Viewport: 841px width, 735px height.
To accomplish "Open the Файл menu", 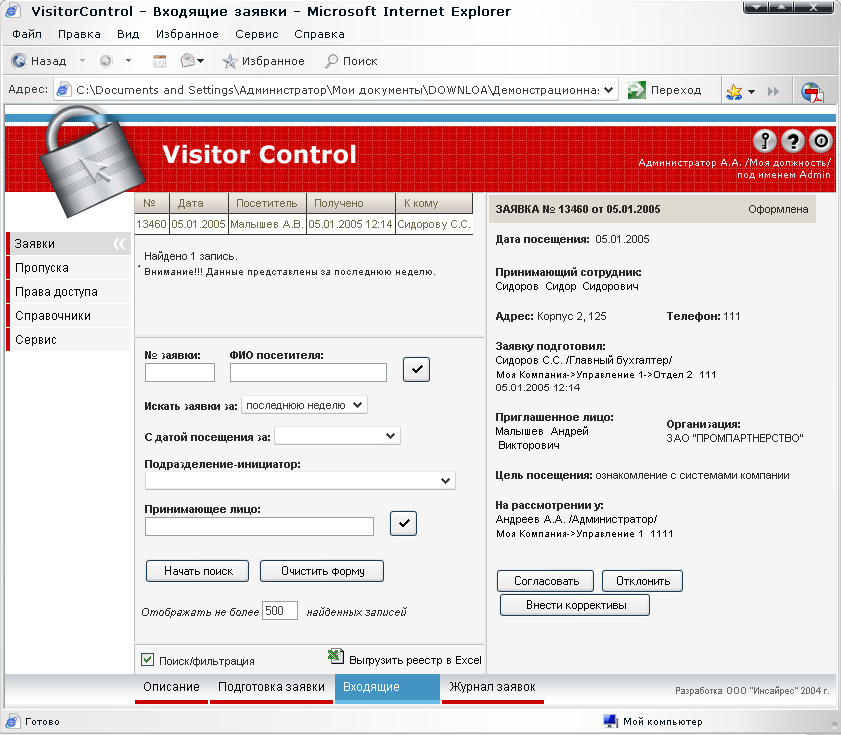I will [x=27, y=34].
